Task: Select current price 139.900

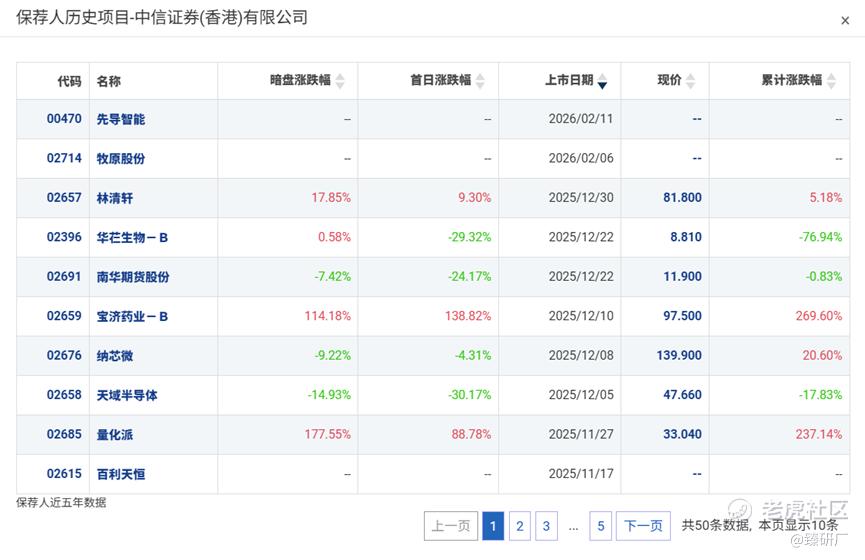Action: (679, 355)
